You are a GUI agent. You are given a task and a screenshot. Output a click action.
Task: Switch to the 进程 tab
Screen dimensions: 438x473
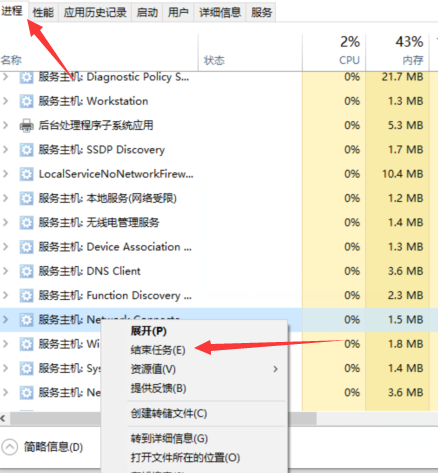[x=12, y=12]
